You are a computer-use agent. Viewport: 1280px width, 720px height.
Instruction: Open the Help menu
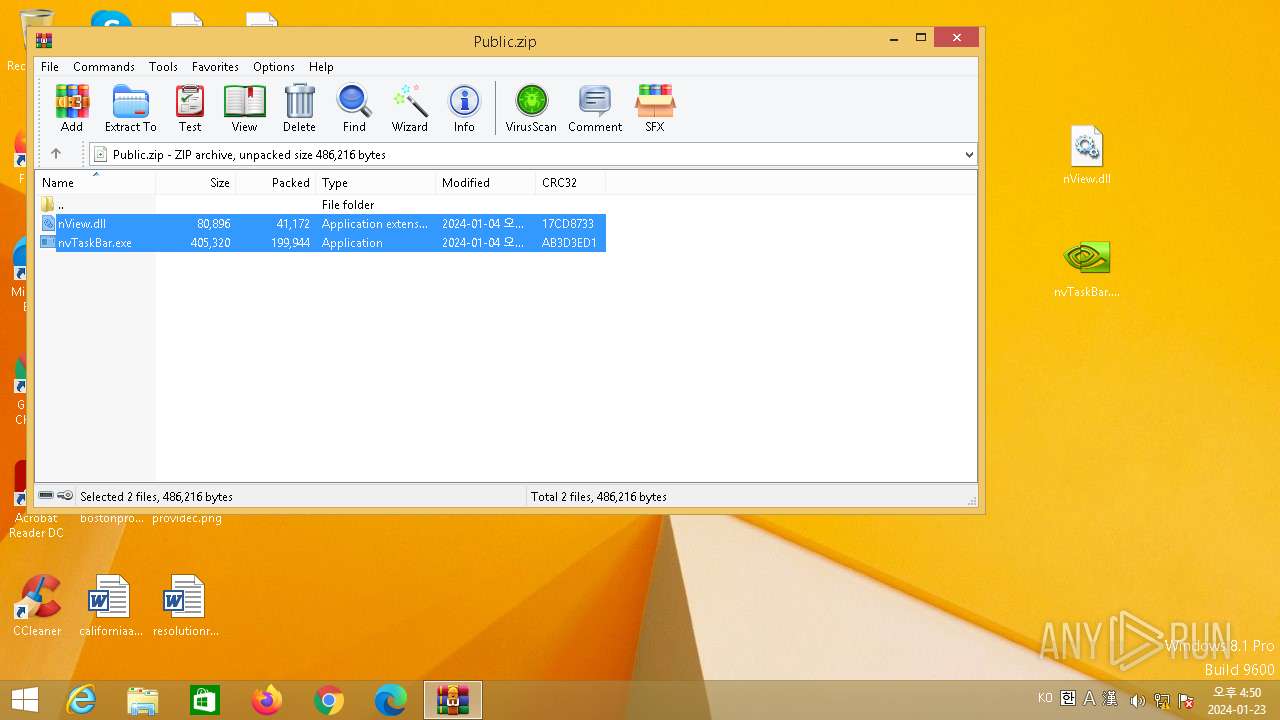click(x=321, y=67)
